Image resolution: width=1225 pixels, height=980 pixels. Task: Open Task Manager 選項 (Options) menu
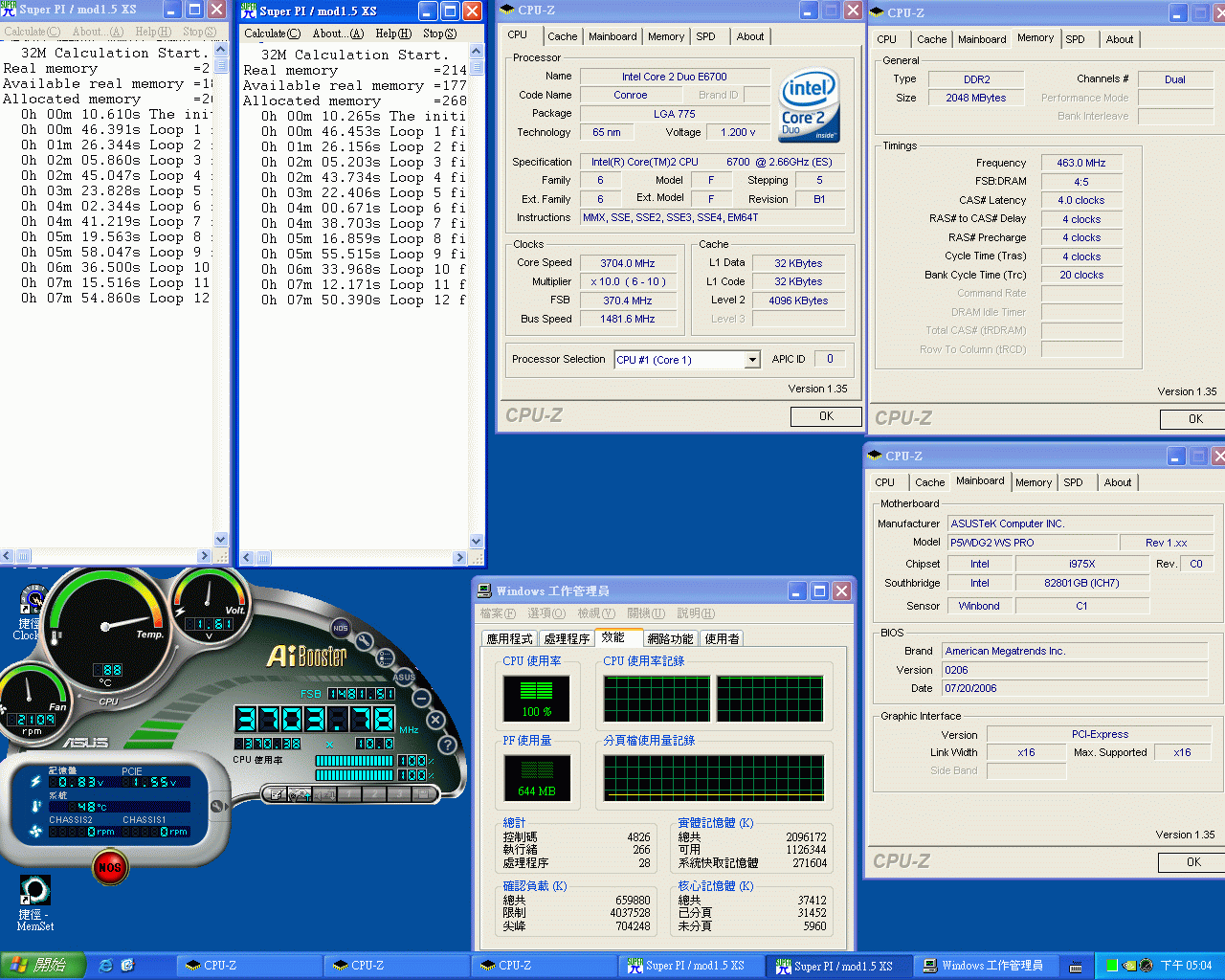546,613
